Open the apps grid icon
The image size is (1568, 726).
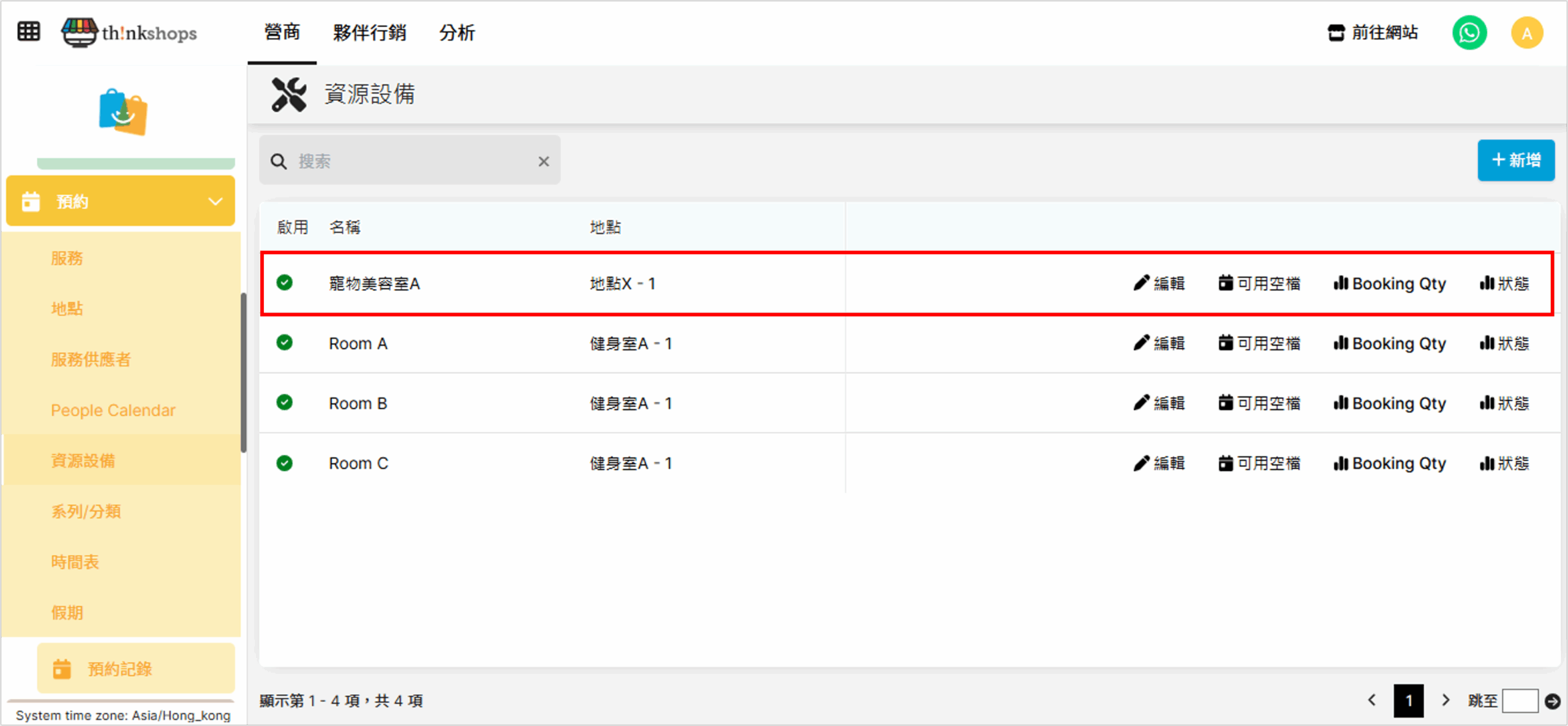[28, 31]
